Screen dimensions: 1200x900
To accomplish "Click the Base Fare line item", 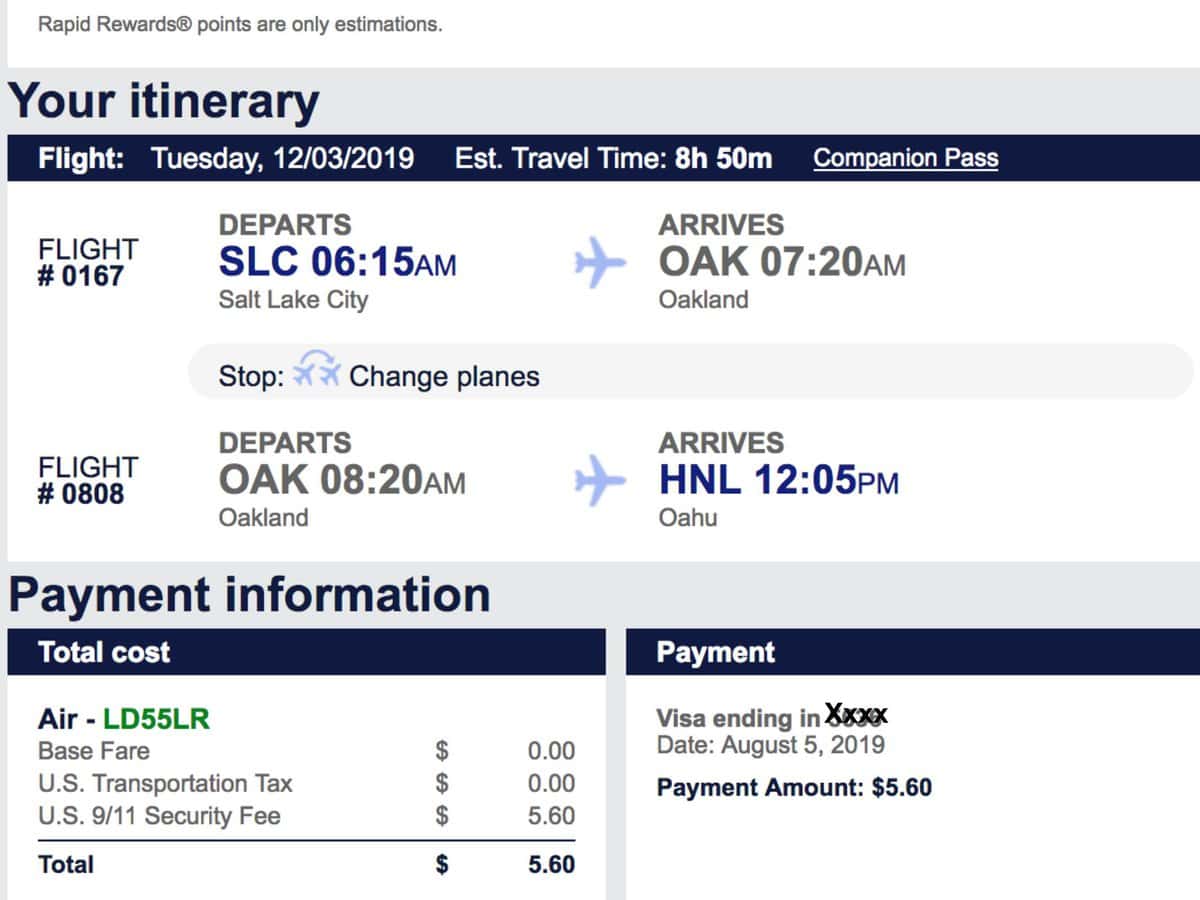I will (306, 751).
